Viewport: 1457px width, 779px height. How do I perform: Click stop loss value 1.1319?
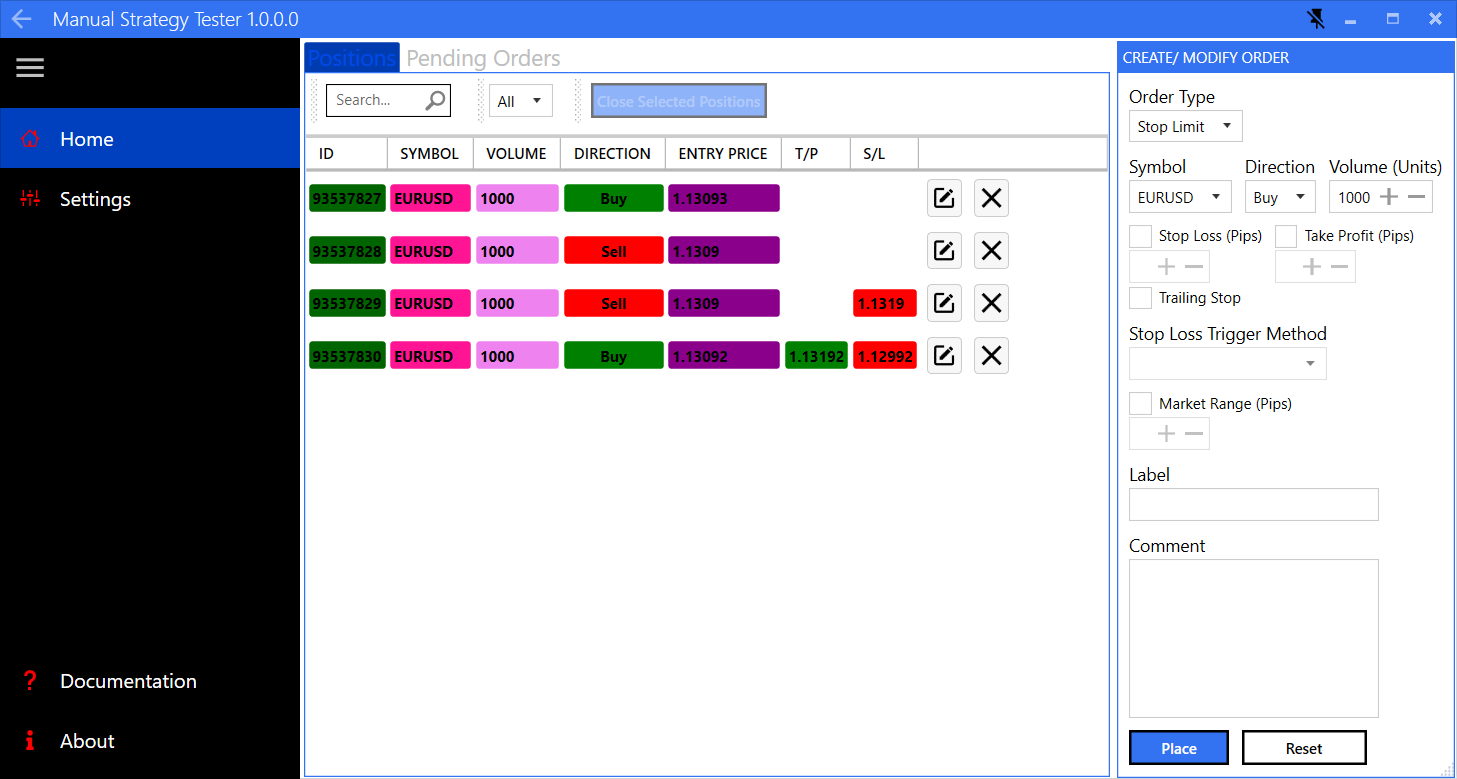pyautogui.click(x=885, y=303)
